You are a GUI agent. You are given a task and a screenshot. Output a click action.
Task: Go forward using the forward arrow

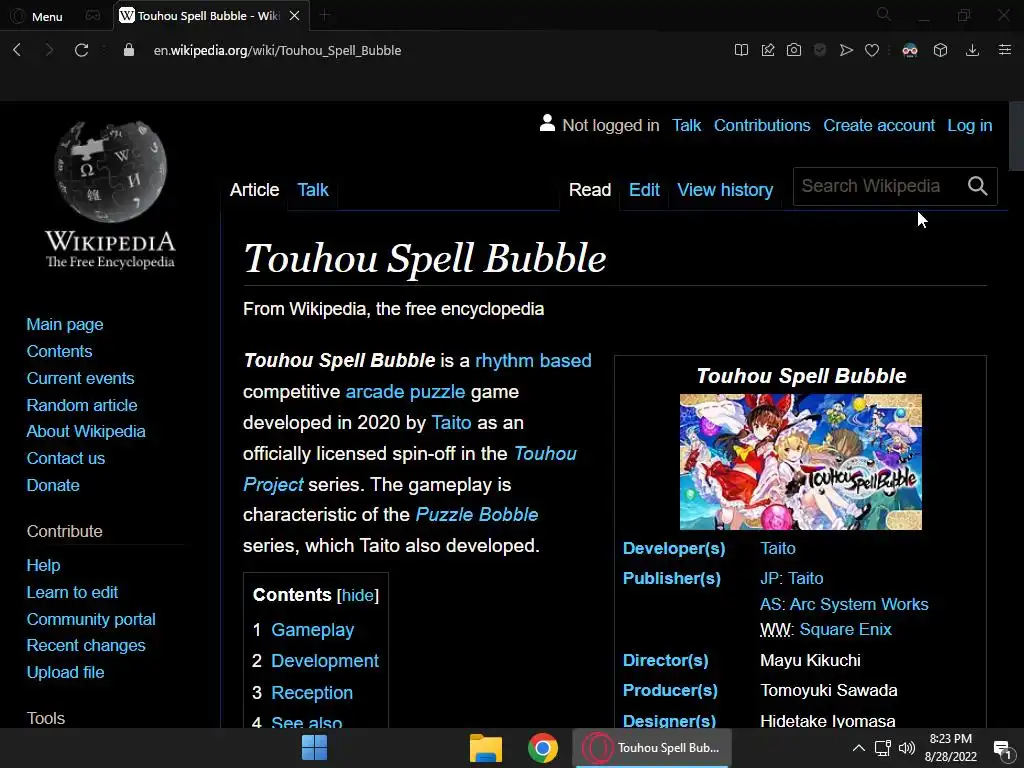49,50
